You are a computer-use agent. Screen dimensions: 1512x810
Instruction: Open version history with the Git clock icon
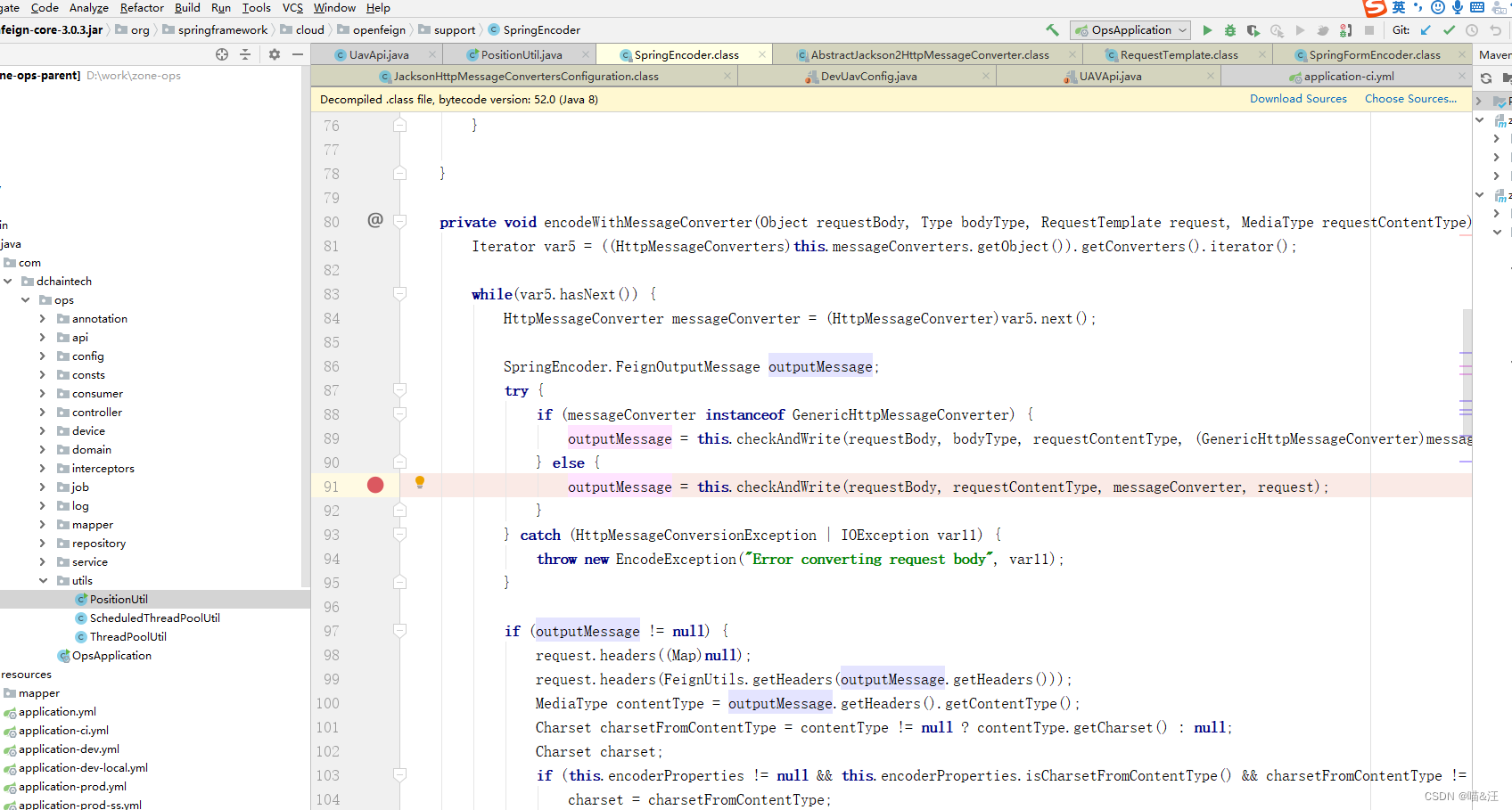coord(1471,29)
